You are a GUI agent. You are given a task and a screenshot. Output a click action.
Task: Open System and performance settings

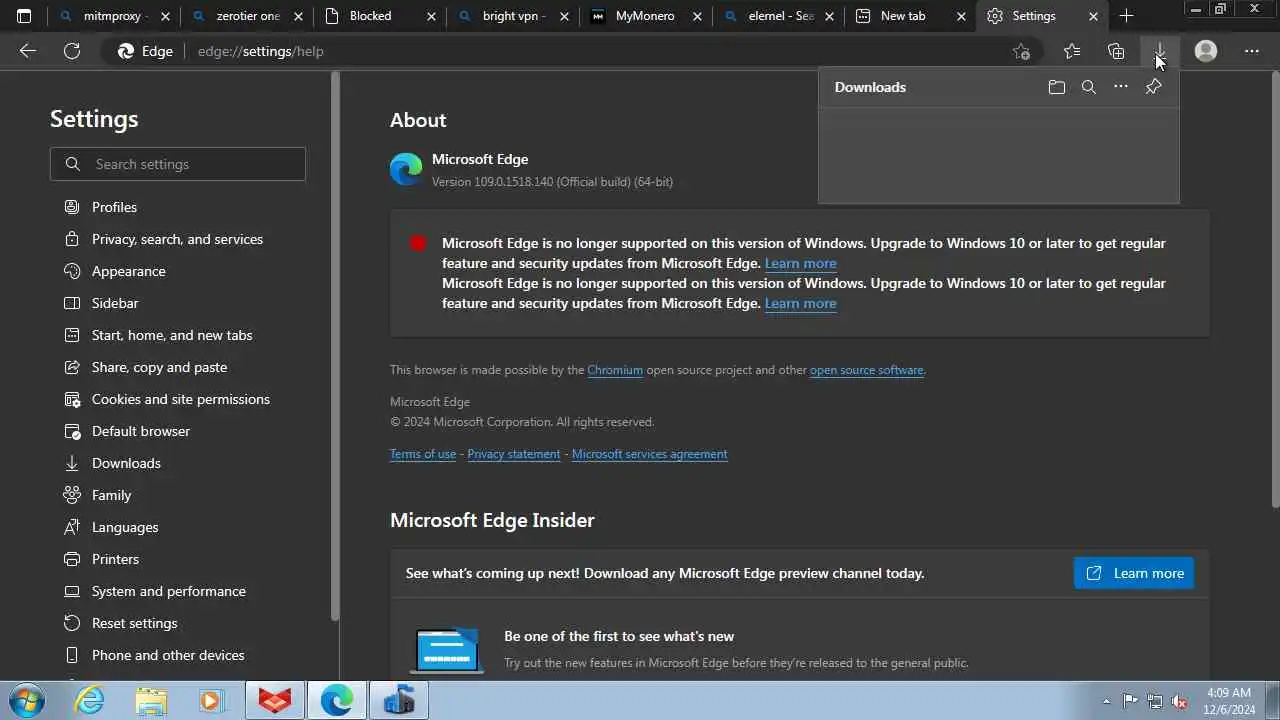point(168,591)
